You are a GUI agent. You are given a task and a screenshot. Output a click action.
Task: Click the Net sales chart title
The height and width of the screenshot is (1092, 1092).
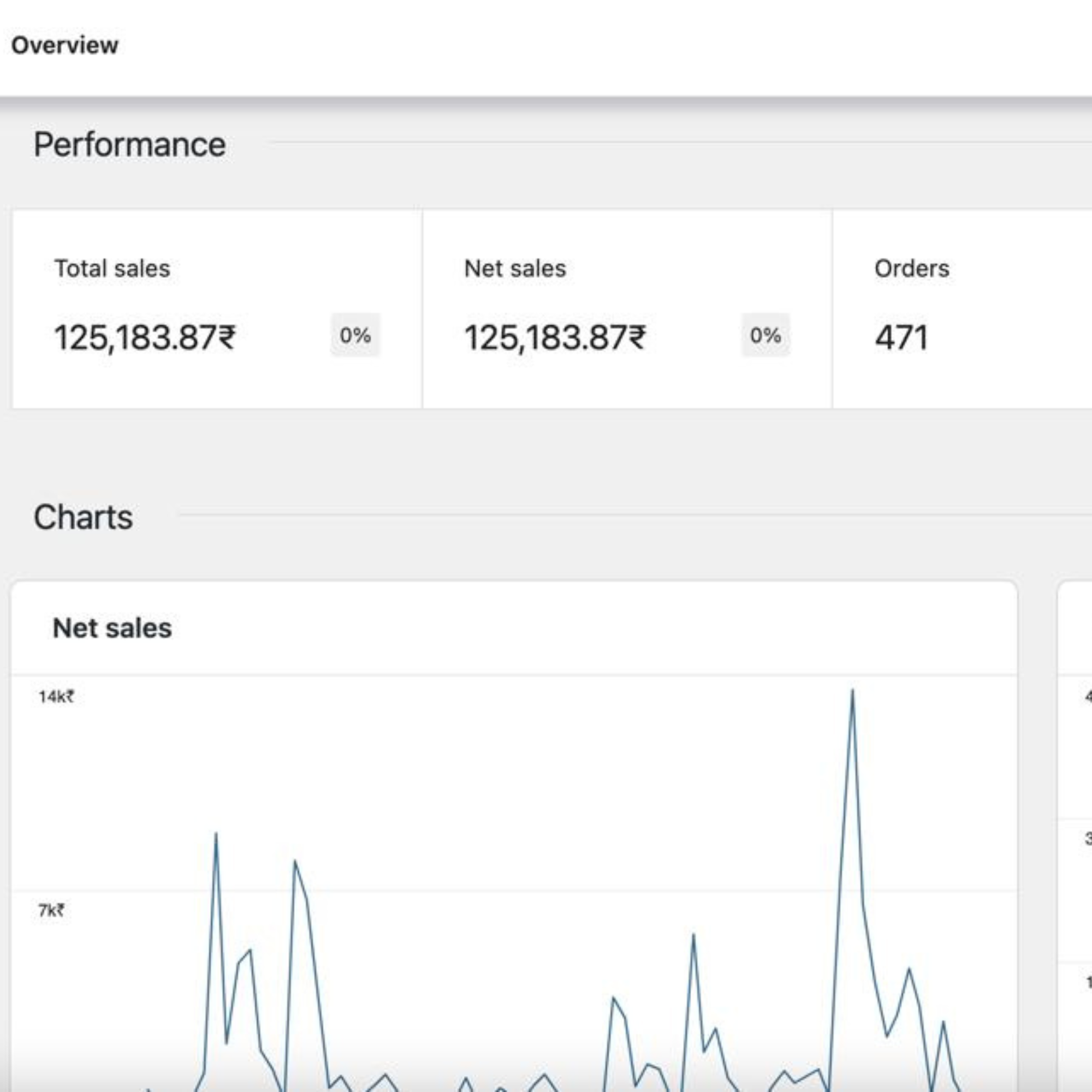click(x=112, y=628)
